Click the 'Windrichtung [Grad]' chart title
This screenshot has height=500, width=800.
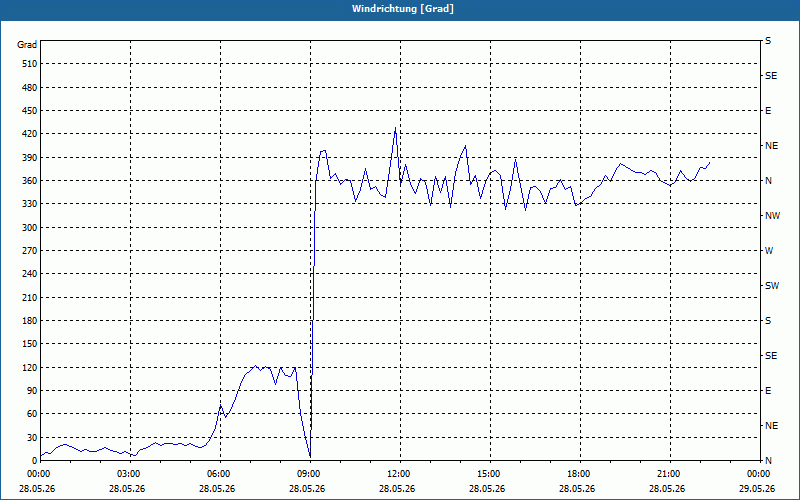pyautogui.click(x=403, y=9)
